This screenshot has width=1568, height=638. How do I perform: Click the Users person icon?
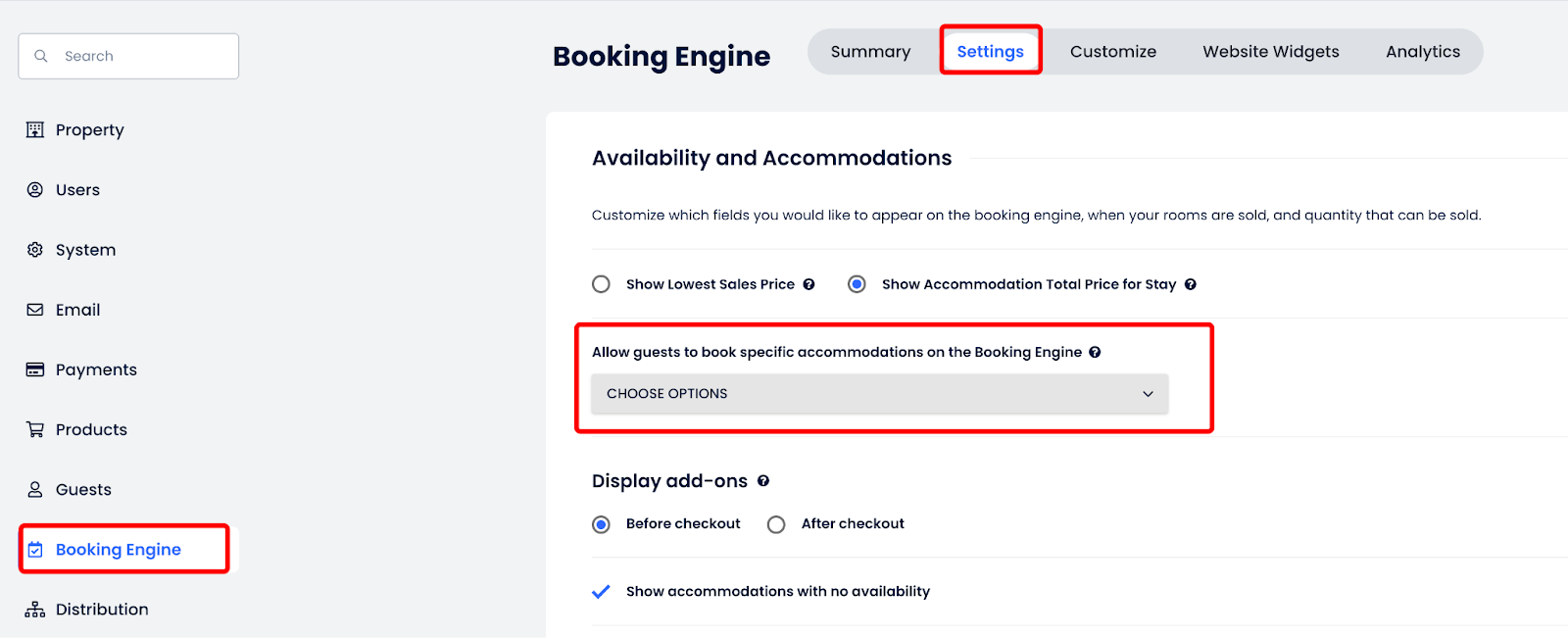pyautogui.click(x=35, y=189)
